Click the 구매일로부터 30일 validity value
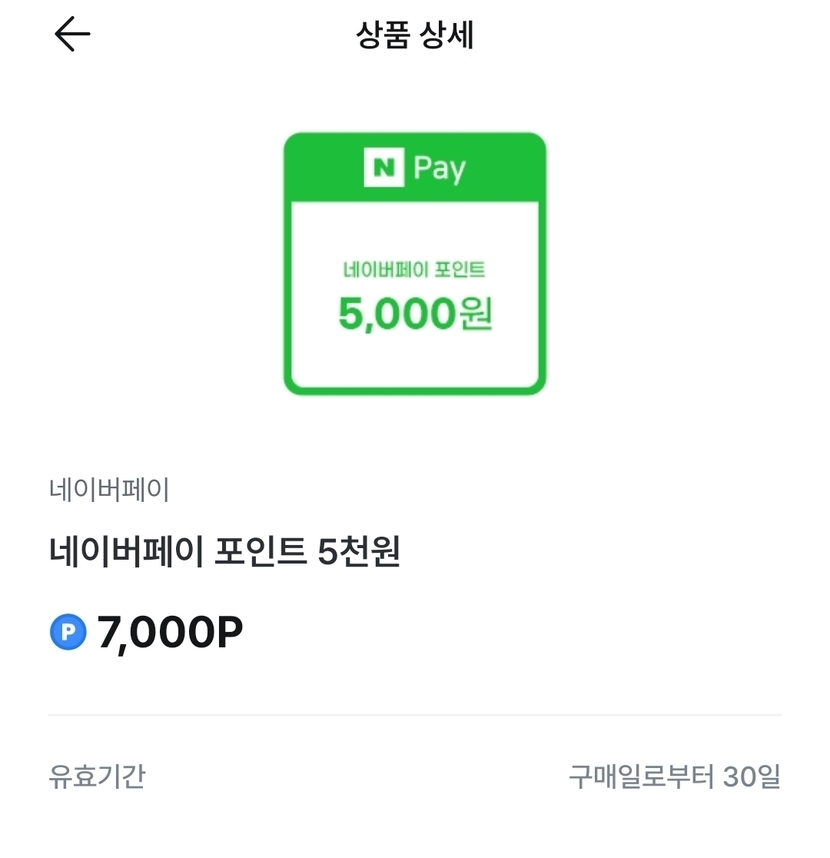The width and height of the screenshot is (830, 858). 675,776
